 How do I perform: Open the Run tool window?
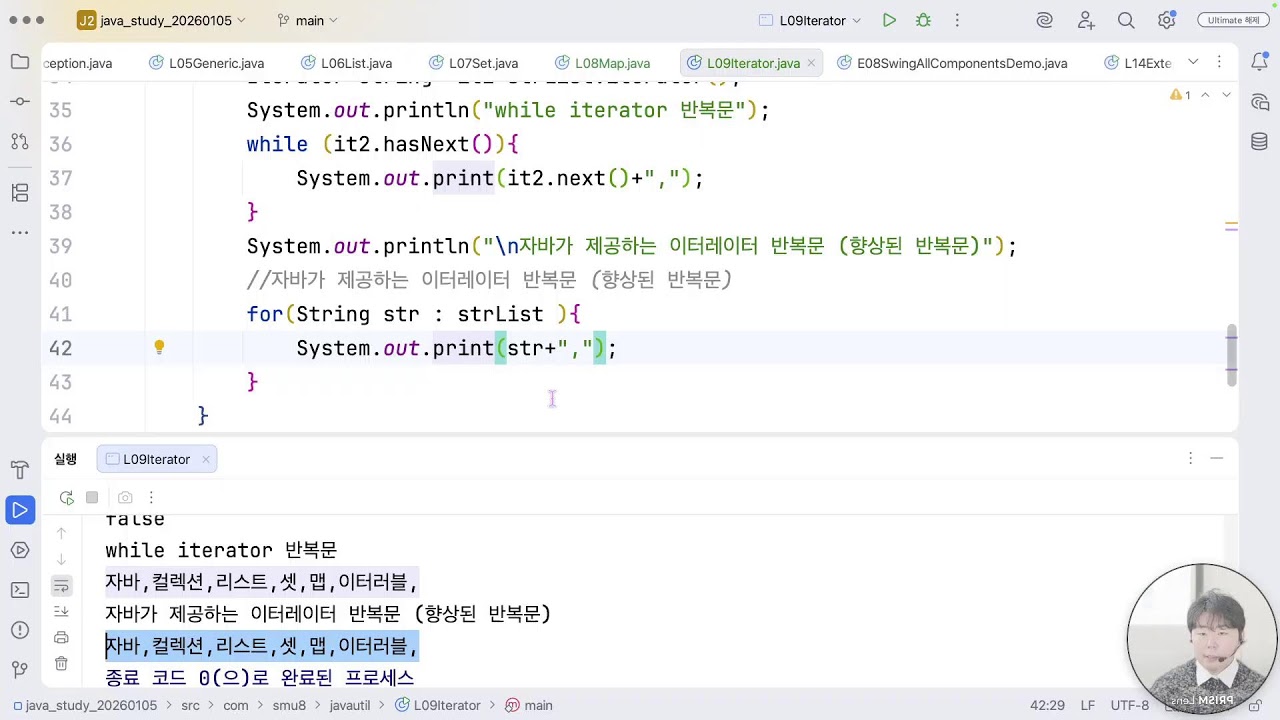pyautogui.click(x=19, y=510)
